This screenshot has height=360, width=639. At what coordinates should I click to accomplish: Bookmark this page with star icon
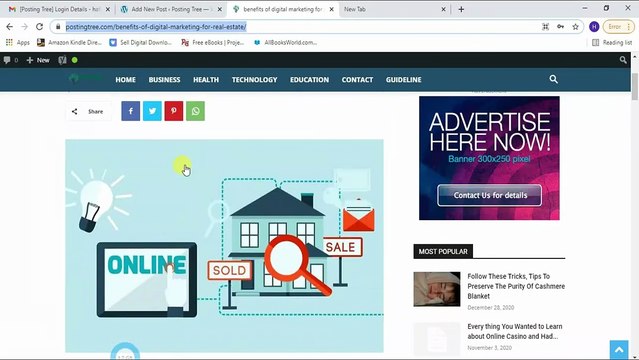(x=575, y=27)
